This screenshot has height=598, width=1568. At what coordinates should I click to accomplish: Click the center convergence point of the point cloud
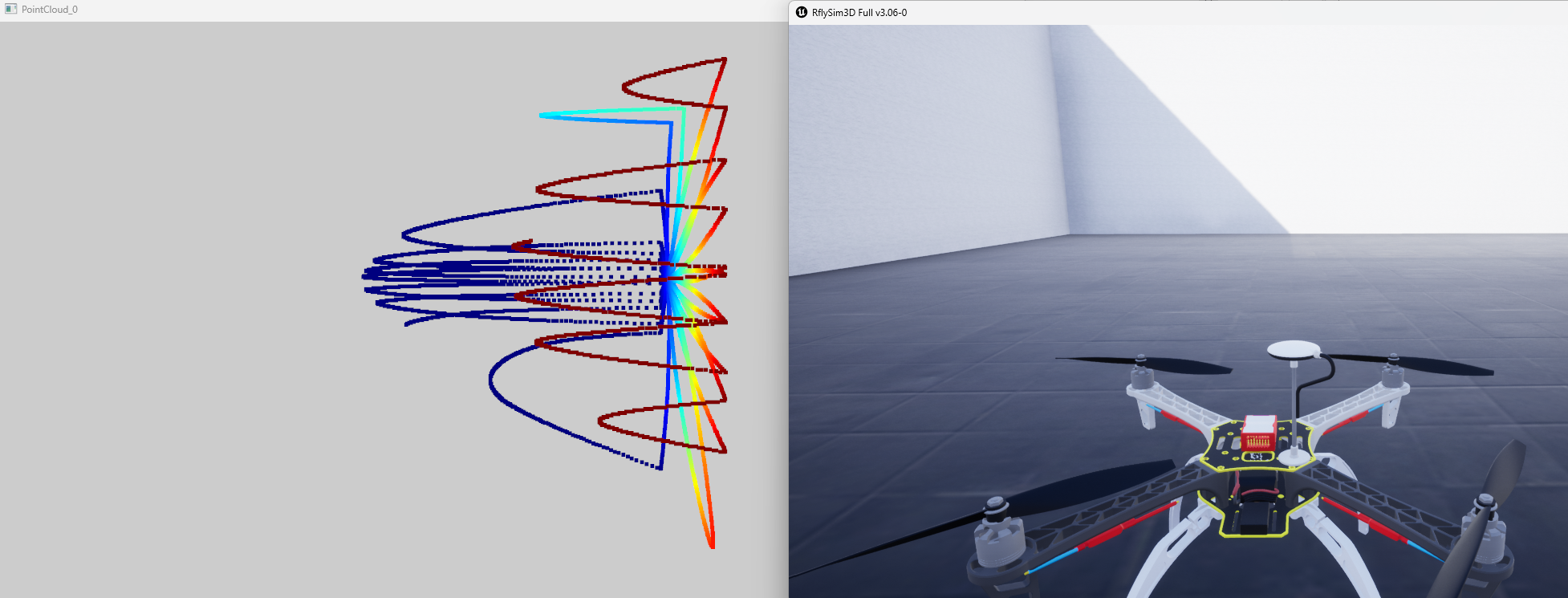pos(668,278)
